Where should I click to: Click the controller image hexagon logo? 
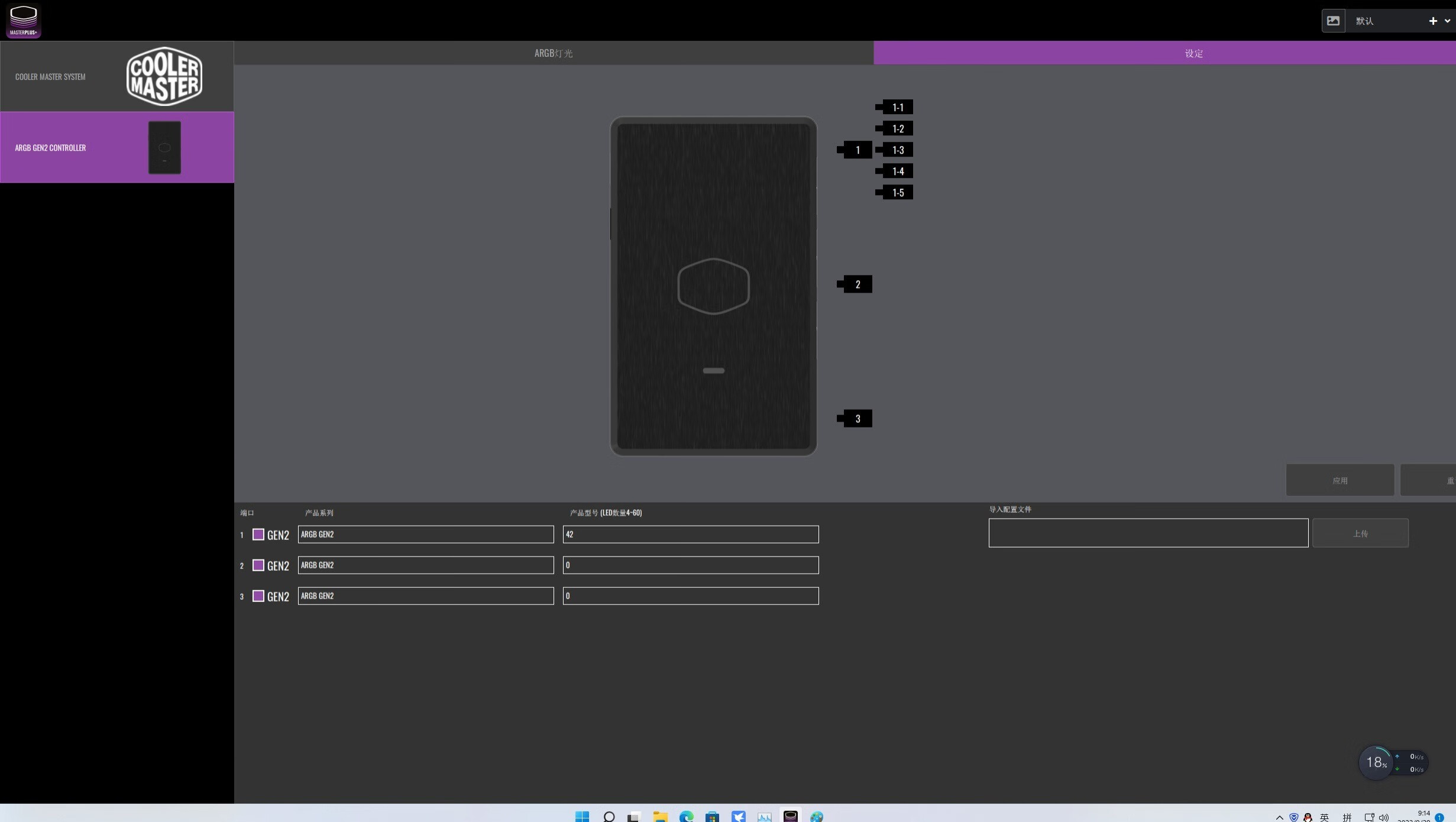(x=713, y=286)
